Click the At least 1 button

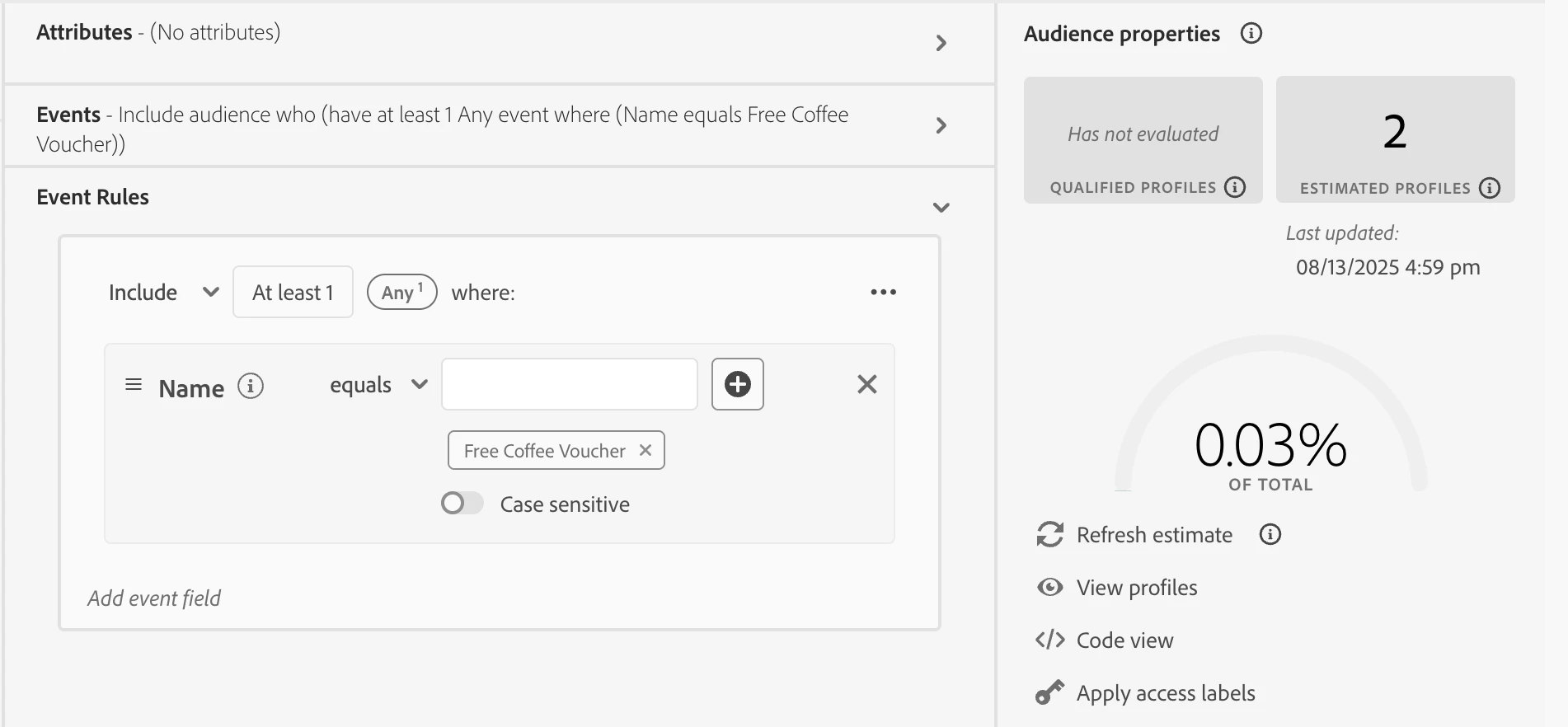click(293, 293)
